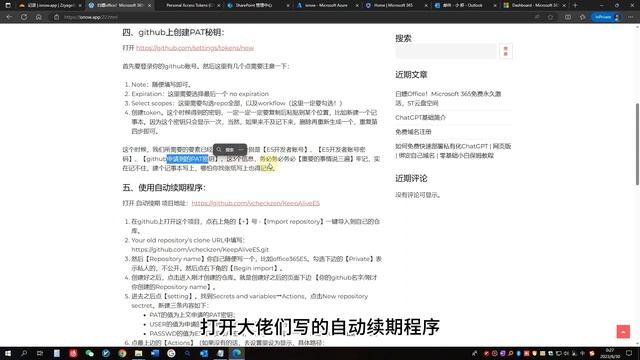The width and height of the screenshot is (640, 360).
Task: Open File Explorer from the taskbar
Action: pyautogui.click(x=138, y=353)
